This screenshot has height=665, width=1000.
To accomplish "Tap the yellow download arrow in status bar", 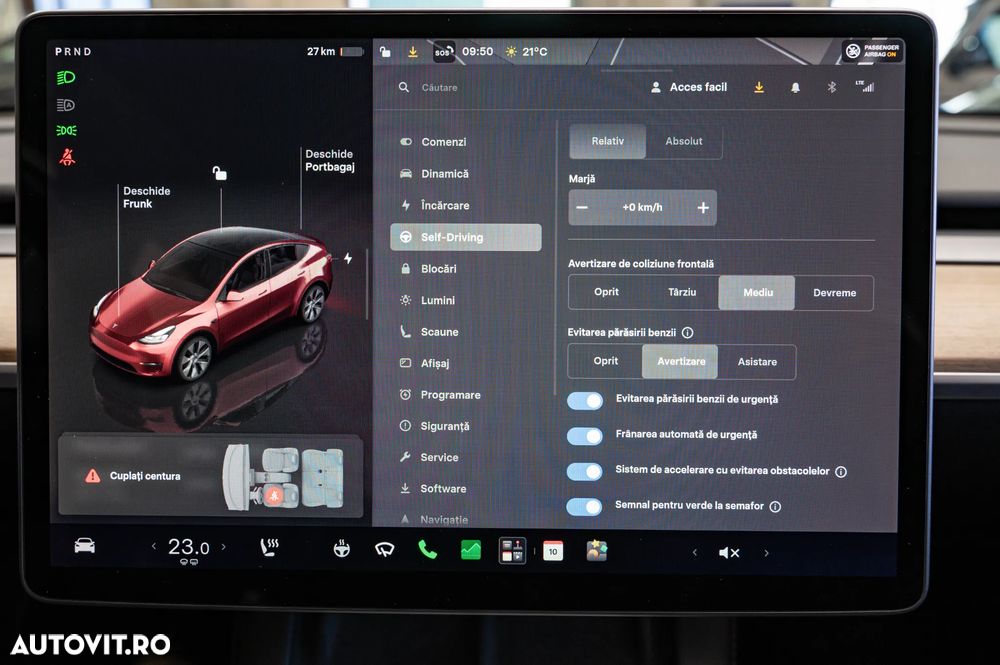I will [413, 51].
